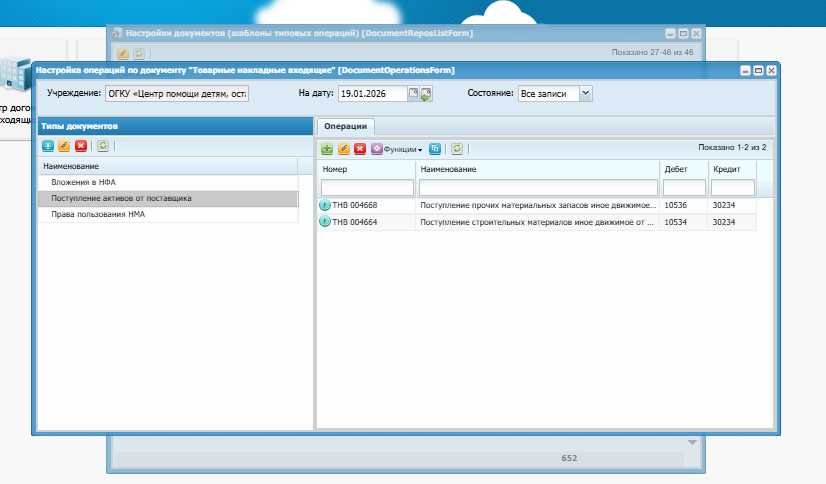Click the orange edit icon in Типы документов toolbar
Image resolution: width=826 pixels, height=484 pixels.
coord(64,146)
